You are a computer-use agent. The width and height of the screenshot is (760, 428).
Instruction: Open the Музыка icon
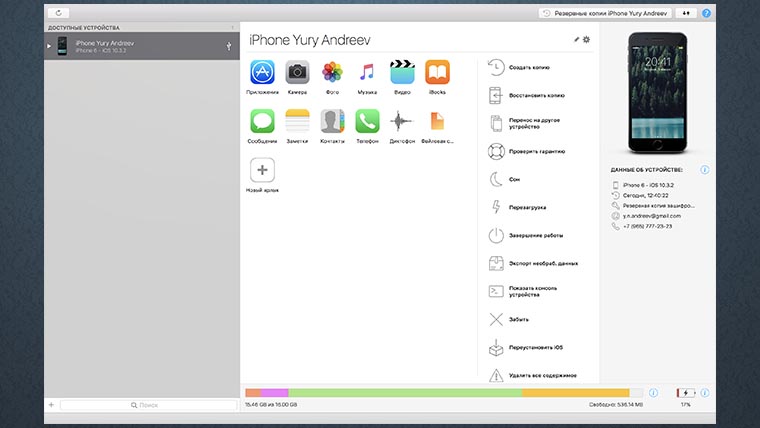tap(367, 72)
